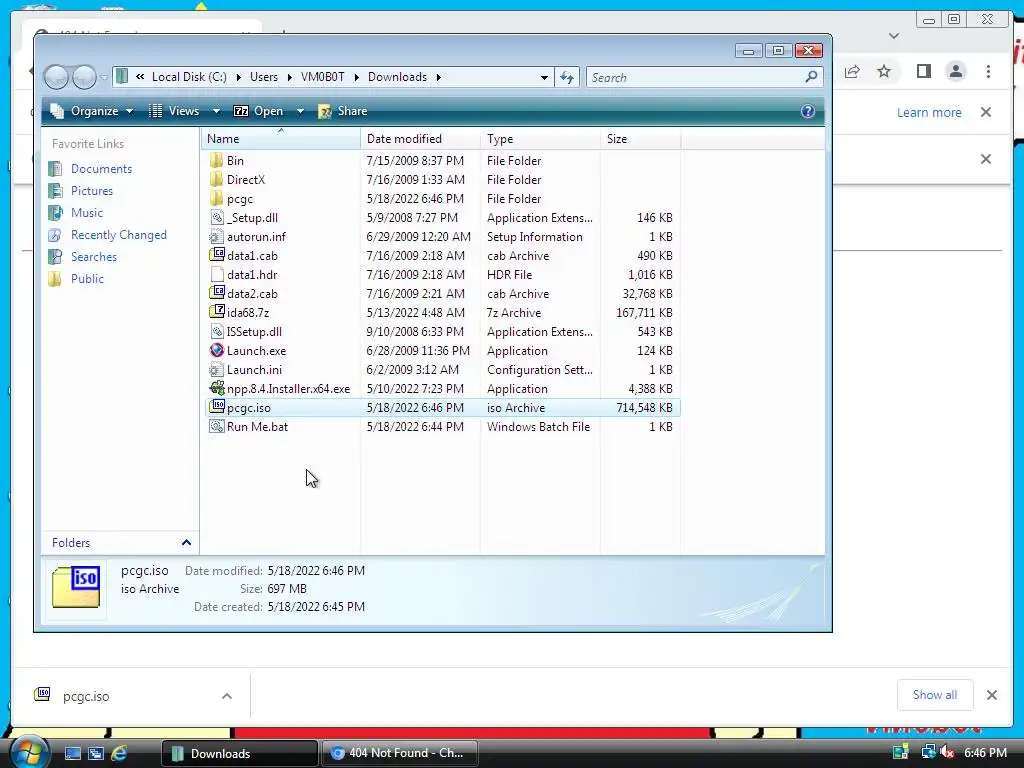
Task: Open Chrome side panel icon
Action: (923, 71)
